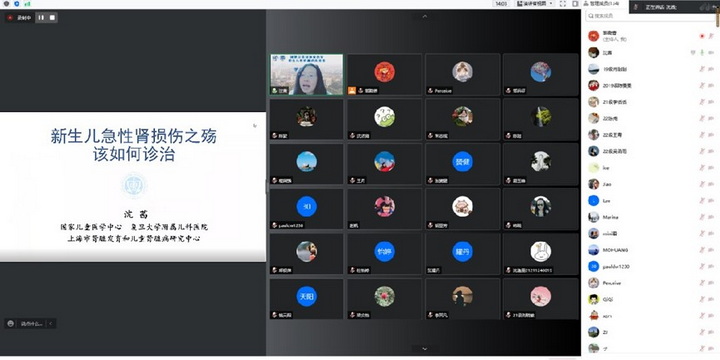This screenshot has height=360, width=720.
Task: Open the manage members panel tab
Action: (x=601, y=4)
